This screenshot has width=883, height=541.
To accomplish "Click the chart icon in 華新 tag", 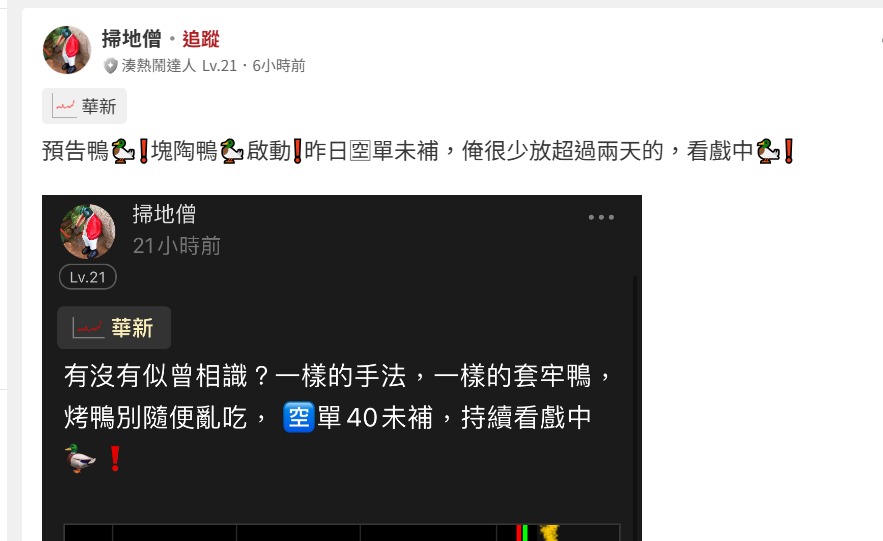I will (x=64, y=106).
